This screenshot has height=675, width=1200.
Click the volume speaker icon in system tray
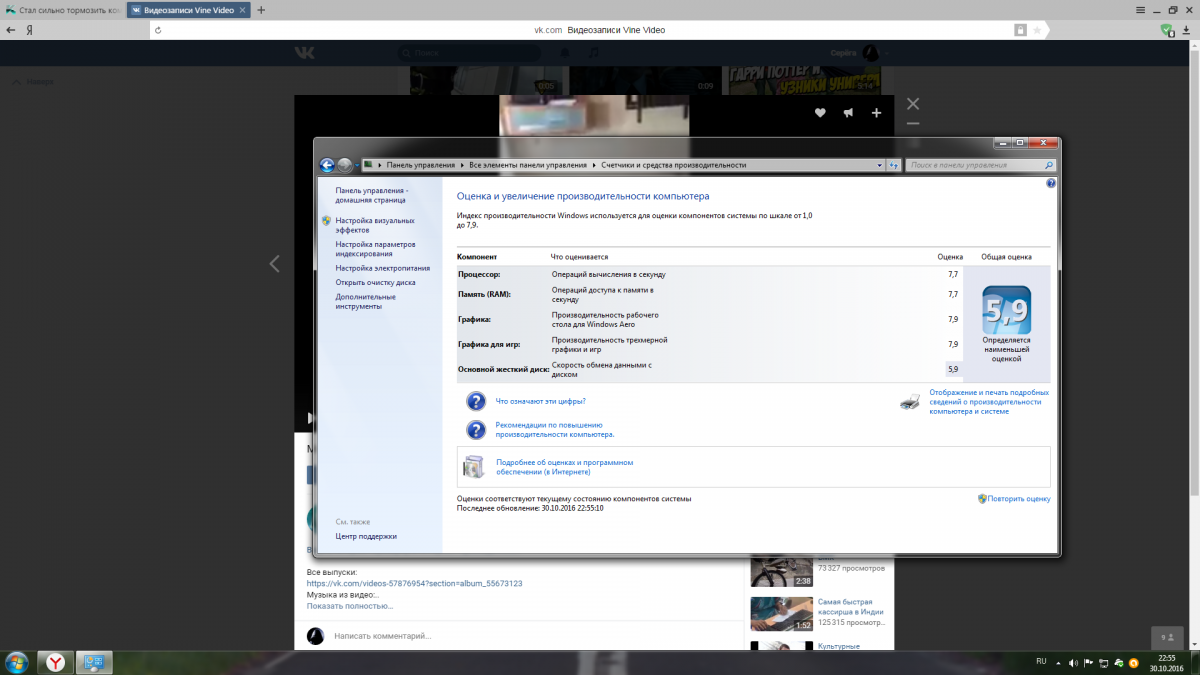point(1073,662)
